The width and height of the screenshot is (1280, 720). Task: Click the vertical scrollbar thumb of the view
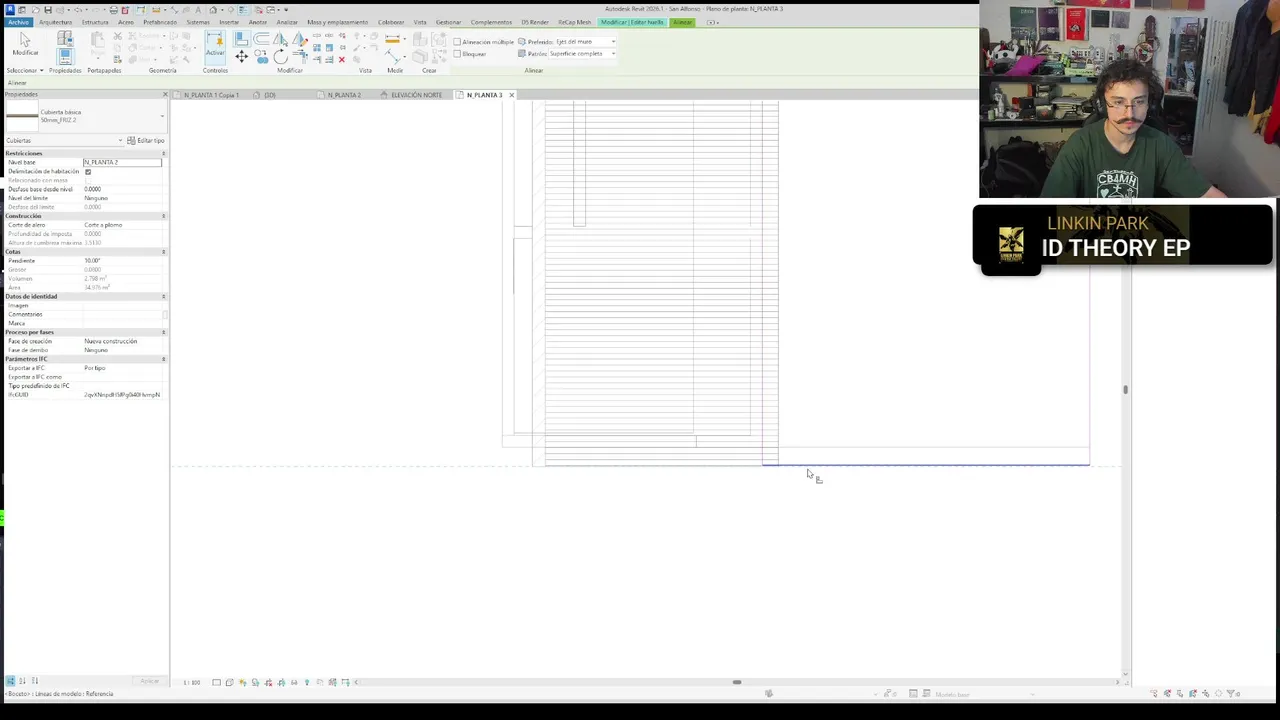tap(1125, 389)
